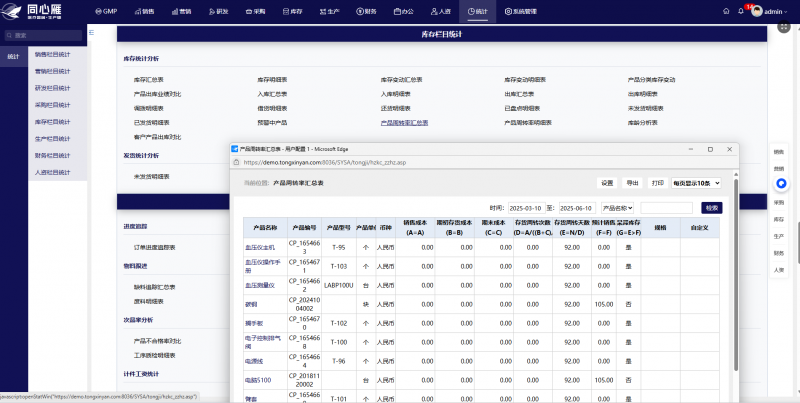Click the 检索 search button

711,208
